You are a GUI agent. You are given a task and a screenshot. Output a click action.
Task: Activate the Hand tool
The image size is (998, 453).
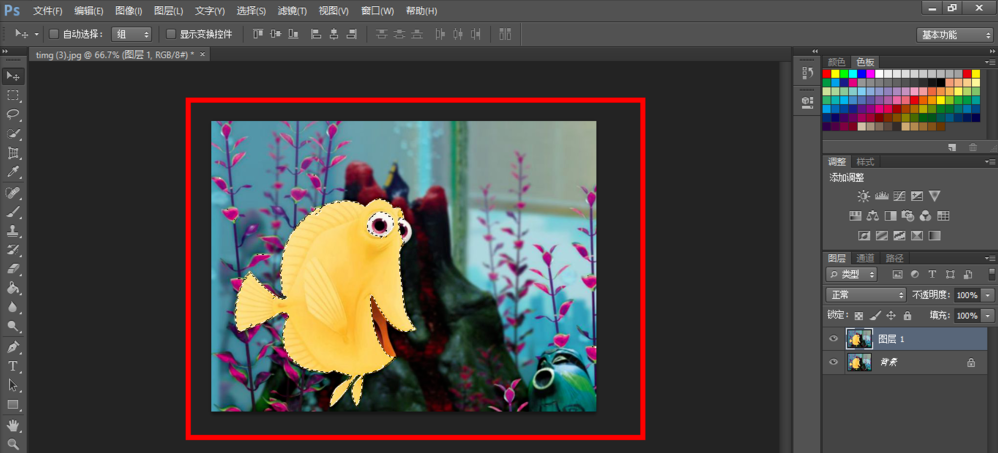pos(13,424)
